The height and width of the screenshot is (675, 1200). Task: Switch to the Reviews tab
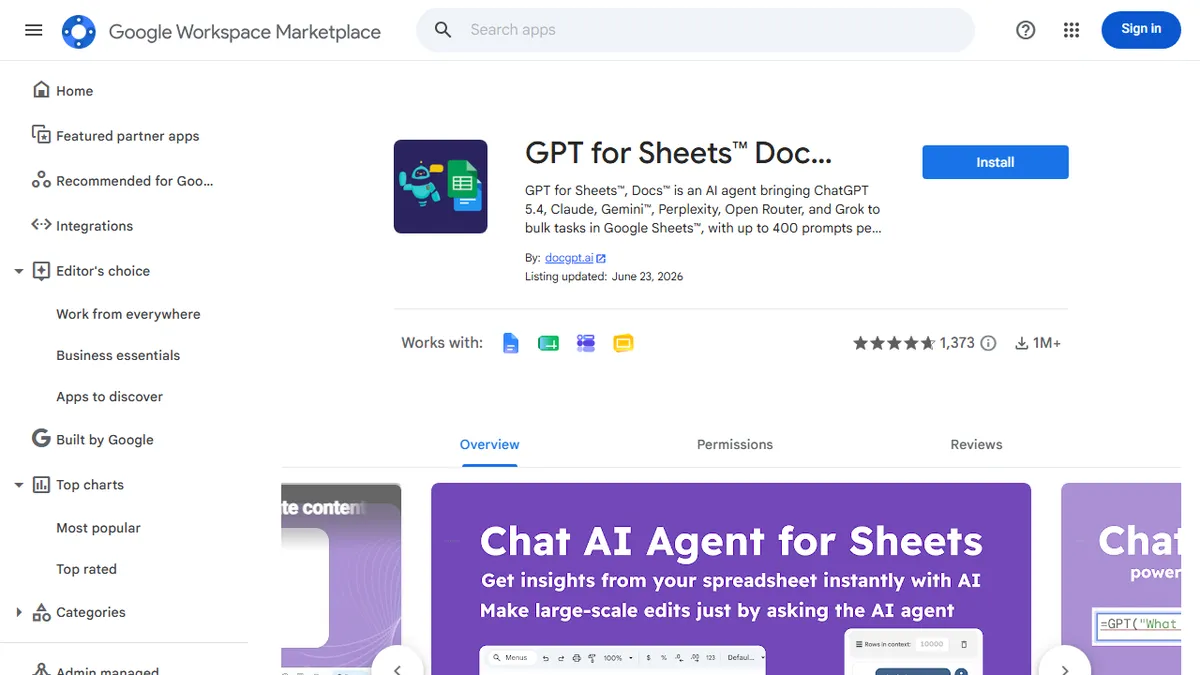(976, 444)
